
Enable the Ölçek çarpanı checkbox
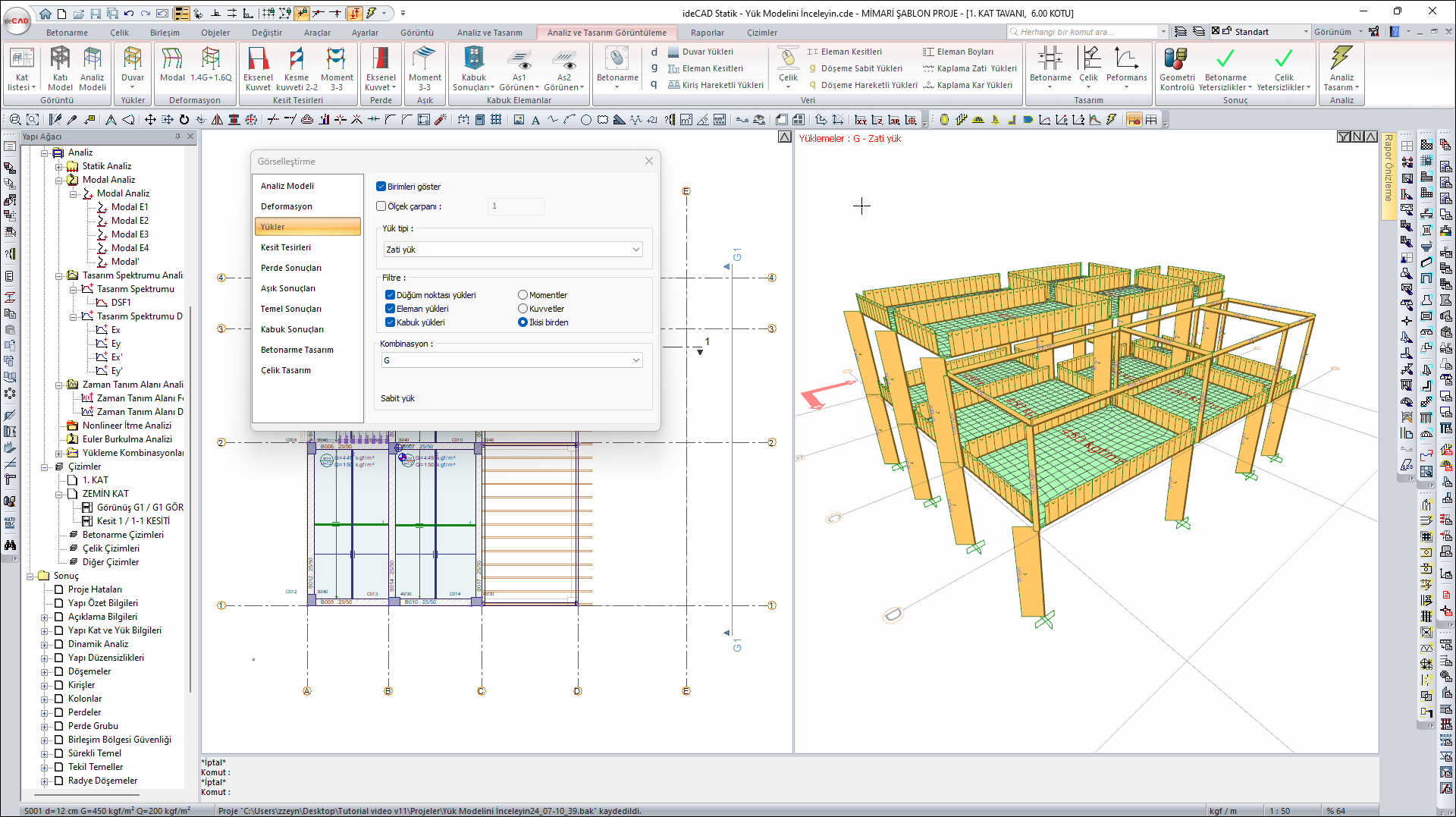[381, 206]
